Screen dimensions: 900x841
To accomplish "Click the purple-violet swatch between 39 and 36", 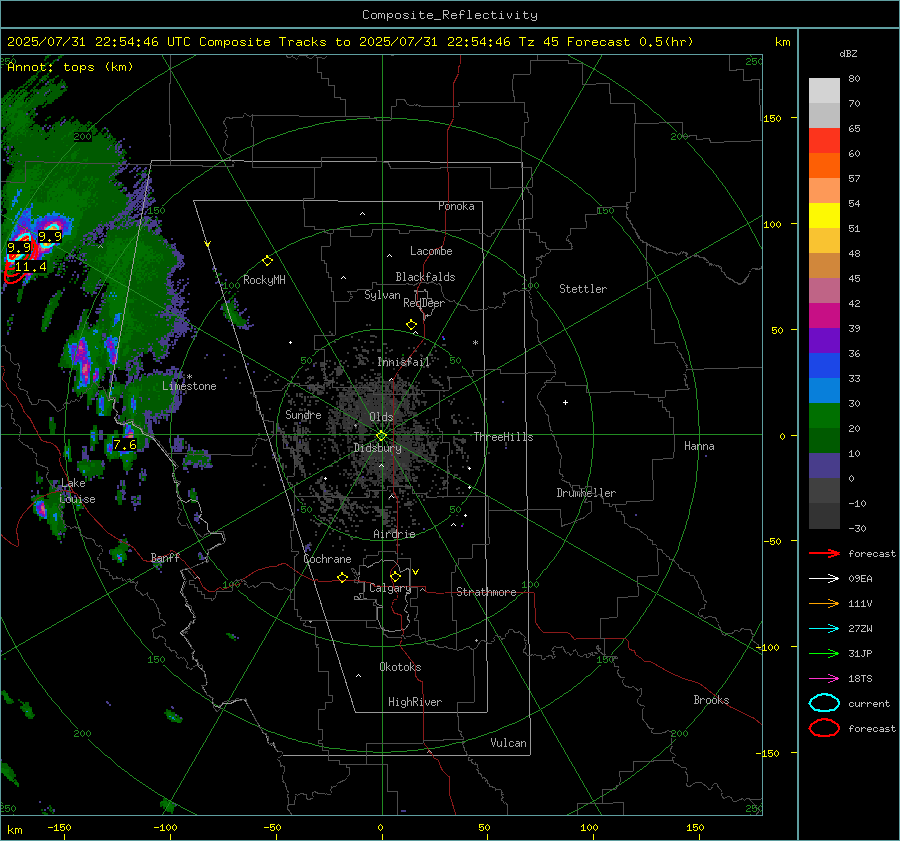I will (824, 341).
